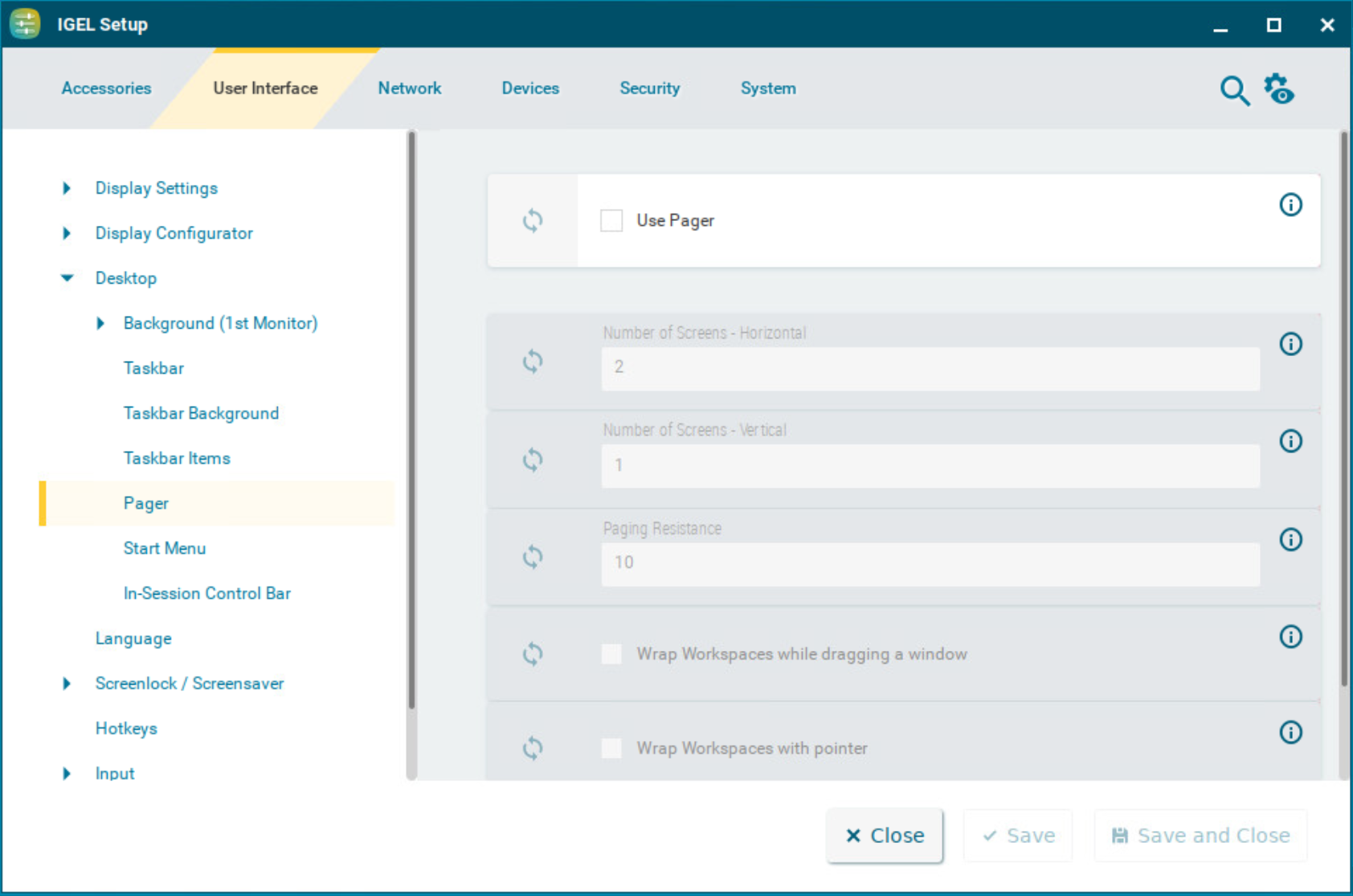
Task: Open the Security tab
Action: coord(649,88)
